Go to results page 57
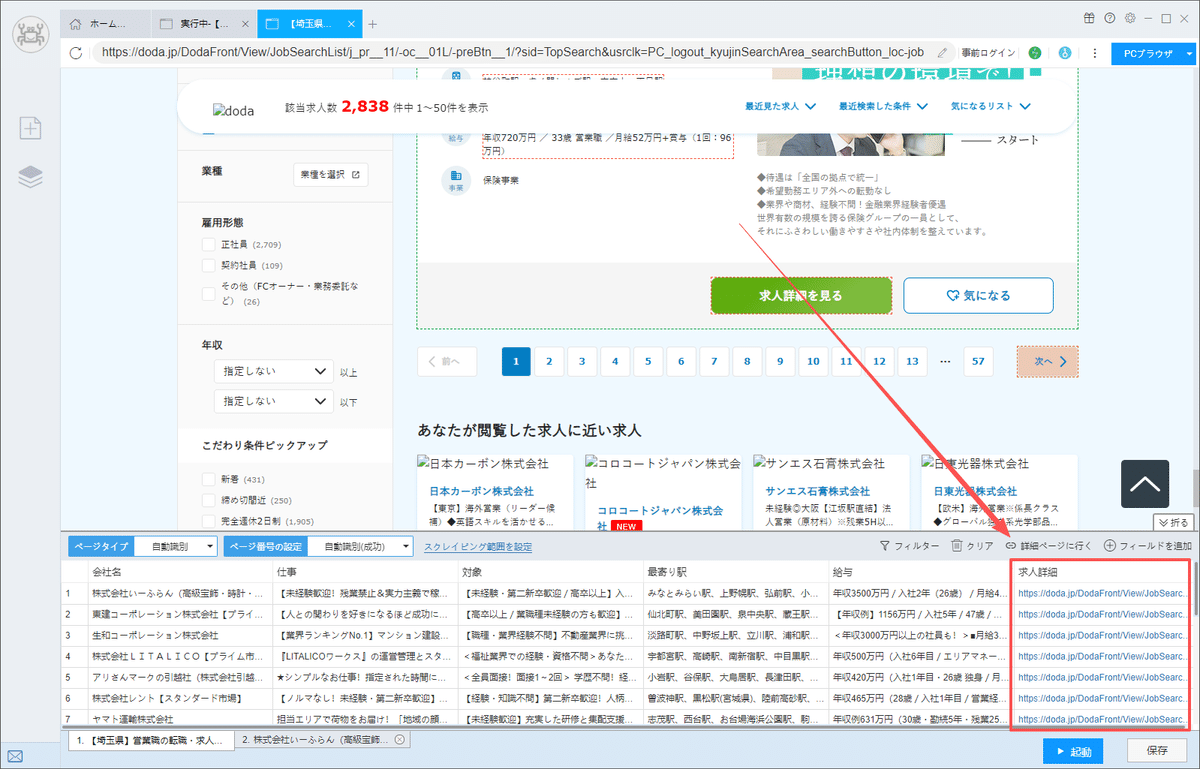Screen dimensions: 1200x769 point(978,361)
